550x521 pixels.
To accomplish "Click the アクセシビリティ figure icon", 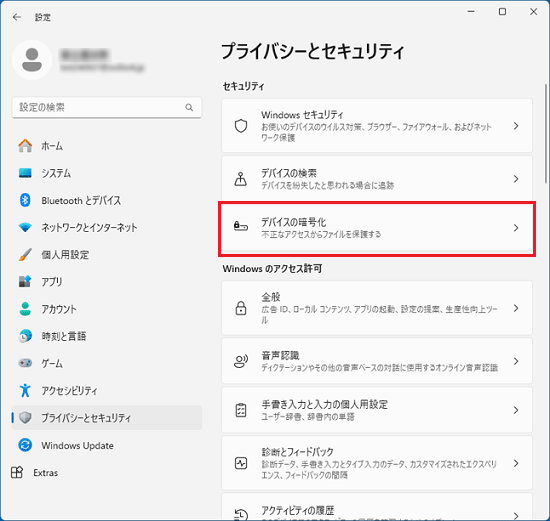I will (25, 390).
